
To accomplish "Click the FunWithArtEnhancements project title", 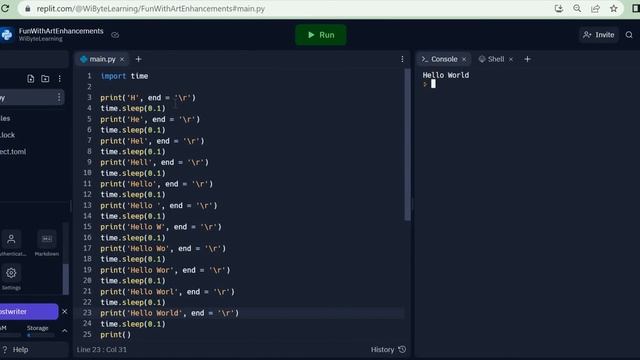I will [x=61, y=31].
